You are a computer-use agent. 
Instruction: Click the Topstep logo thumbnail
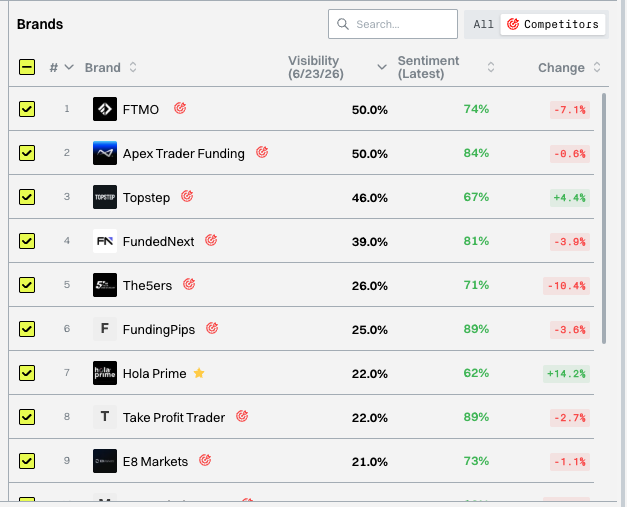tap(105, 197)
